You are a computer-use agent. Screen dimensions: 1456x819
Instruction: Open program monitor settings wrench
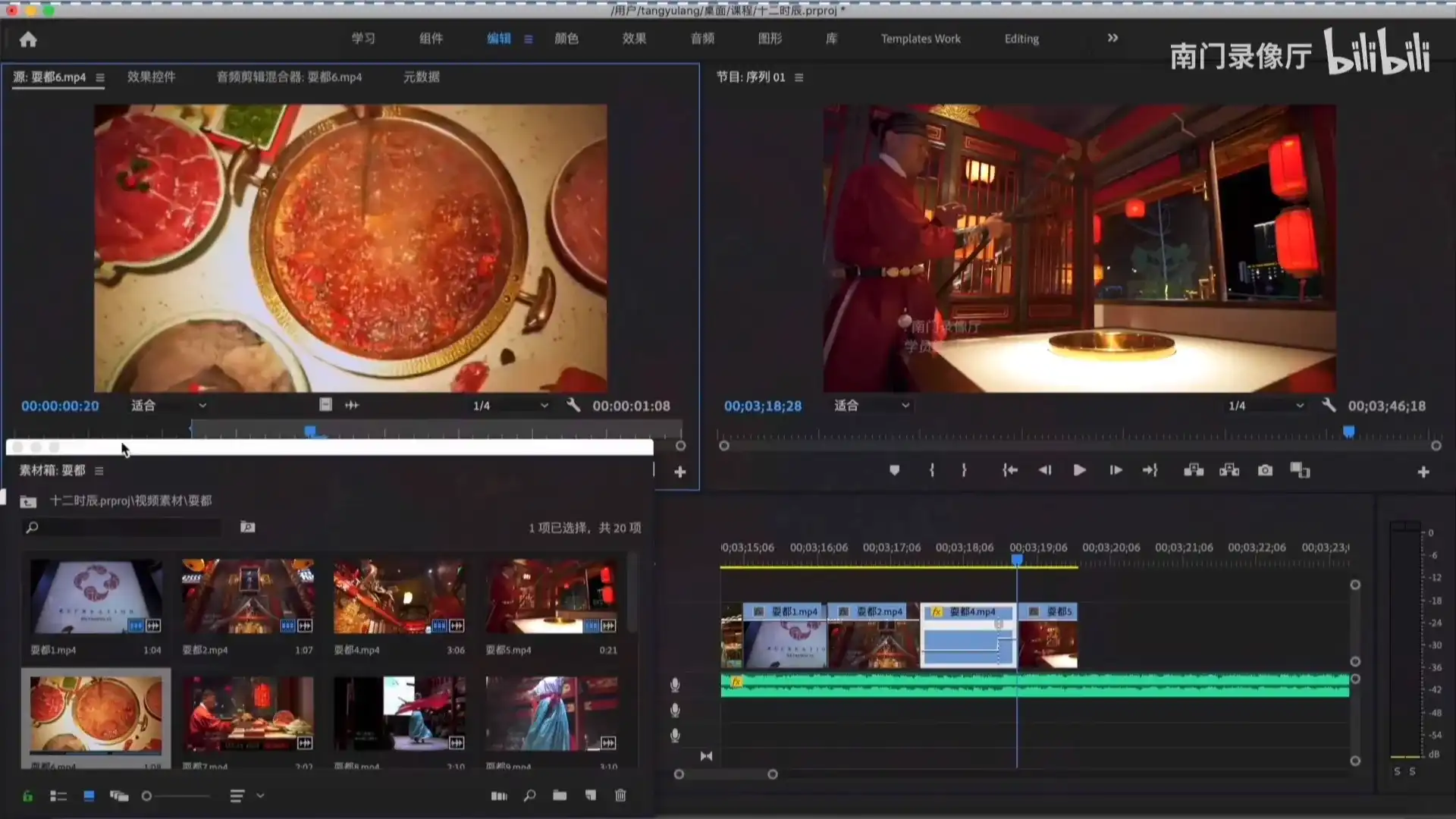click(x=1329, y=406)
